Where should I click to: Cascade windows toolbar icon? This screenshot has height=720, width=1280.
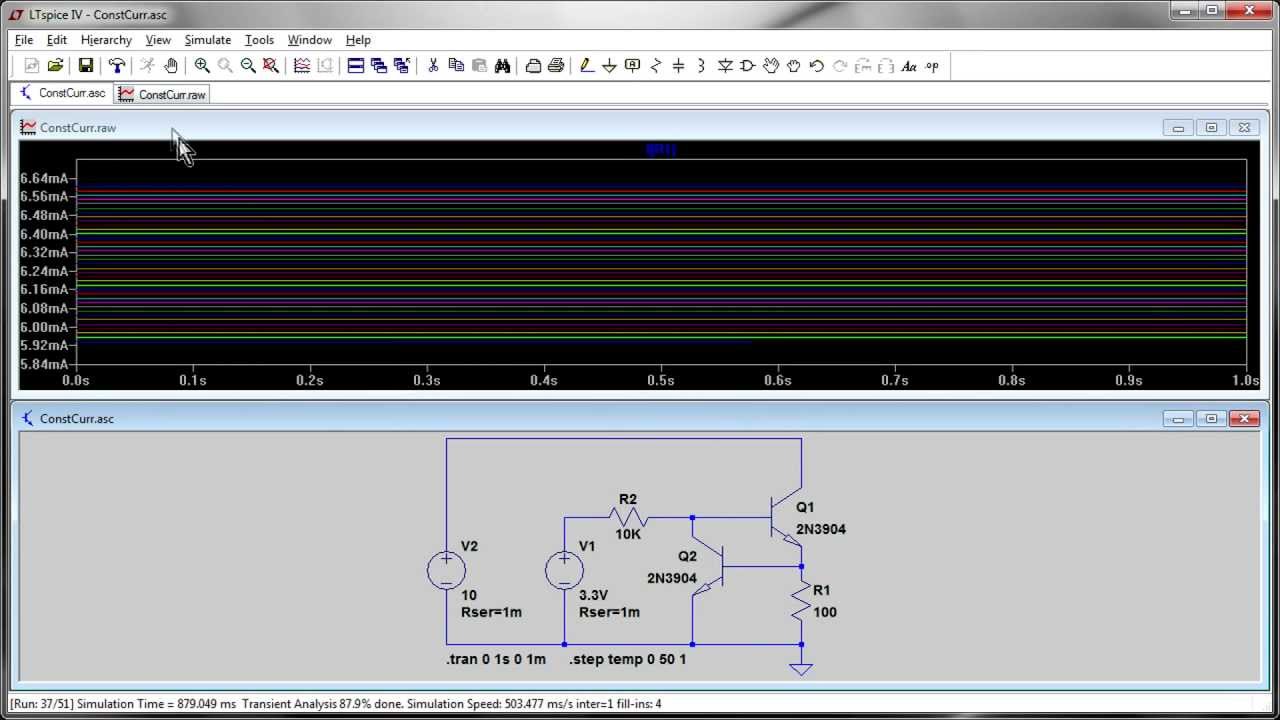[379, 66]
